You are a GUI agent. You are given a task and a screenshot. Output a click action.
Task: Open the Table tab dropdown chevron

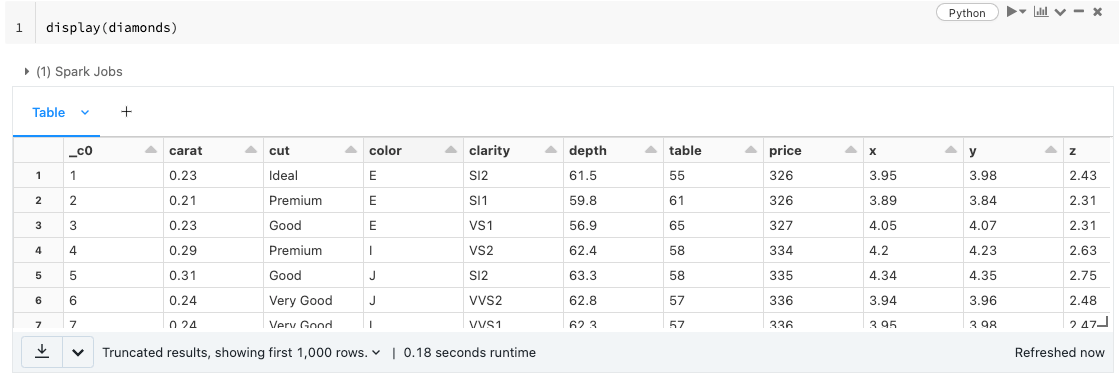click(x=85, y=112)
